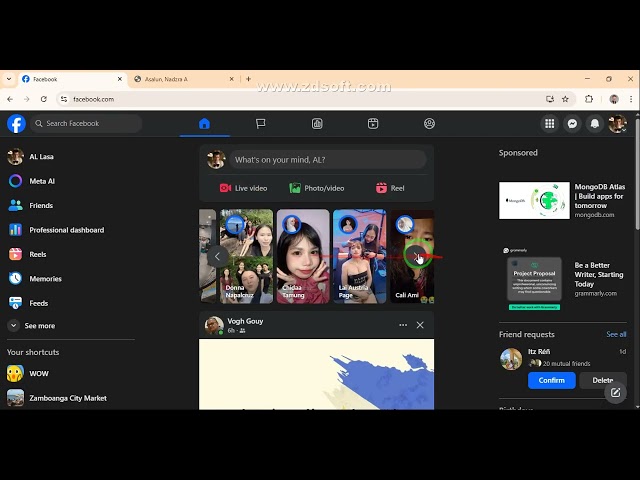The height and width of the screenshot is (480, 640).
Task: Click the Search Facebook field
Action: pyautogui.click(x=86, y=123)
